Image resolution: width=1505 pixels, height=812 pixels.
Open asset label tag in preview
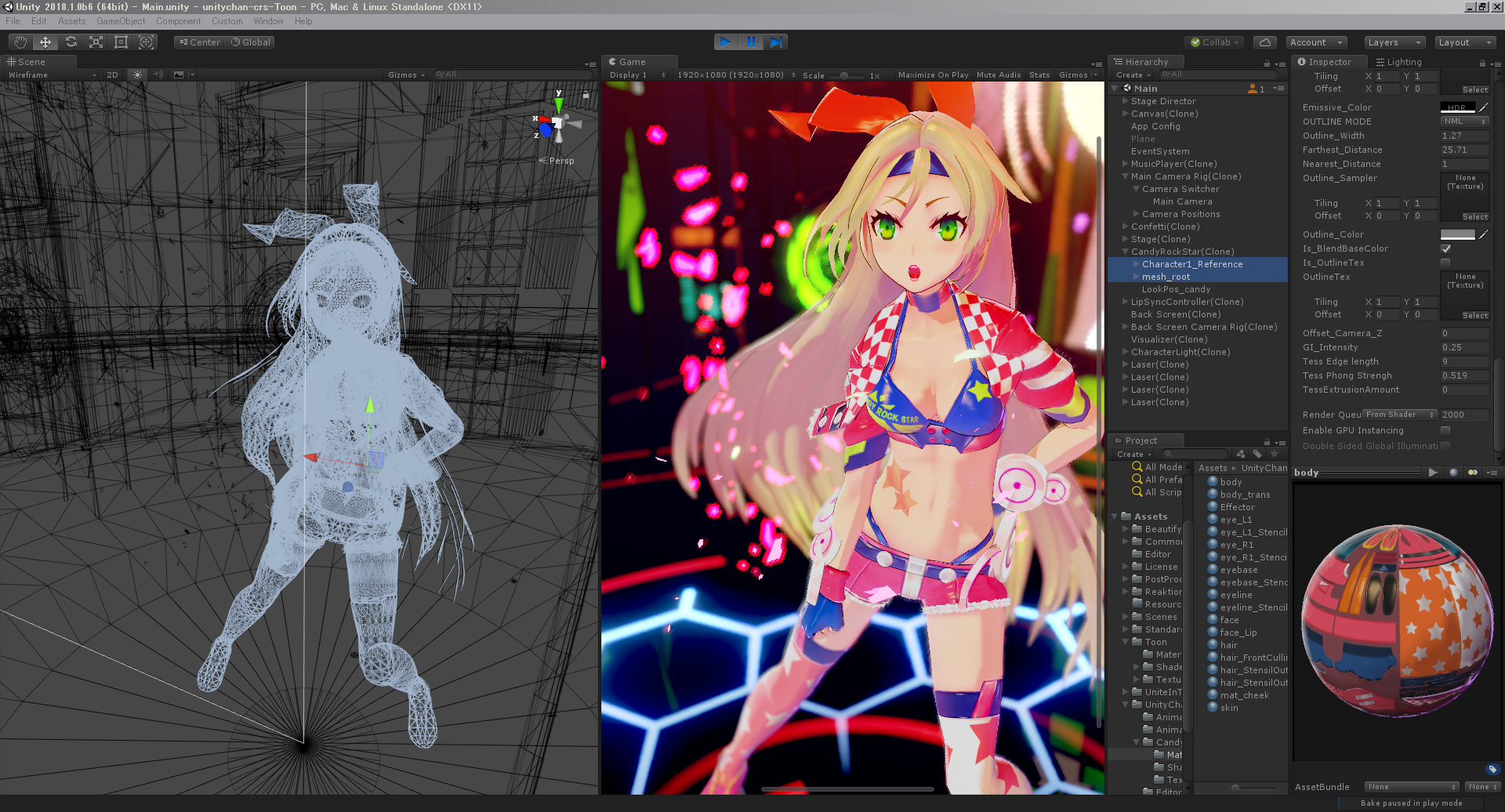[x=1492, y=769]
